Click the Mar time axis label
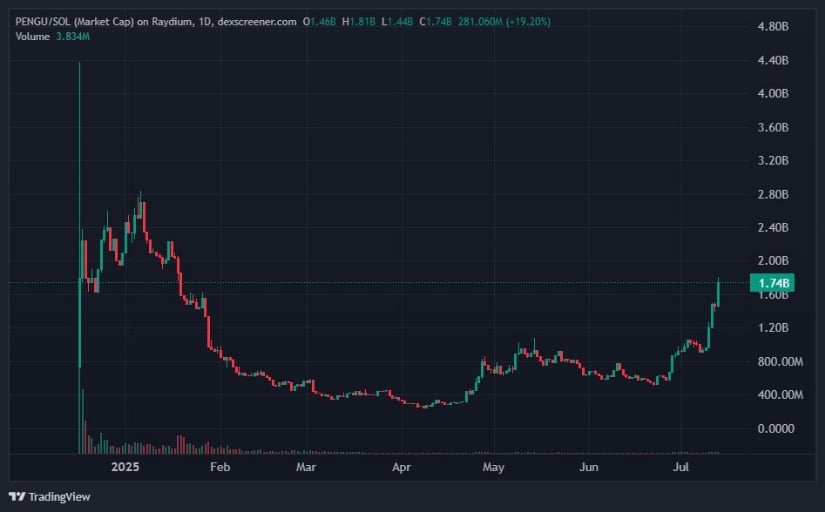This screenshot has width=825, height=512. 306,467
